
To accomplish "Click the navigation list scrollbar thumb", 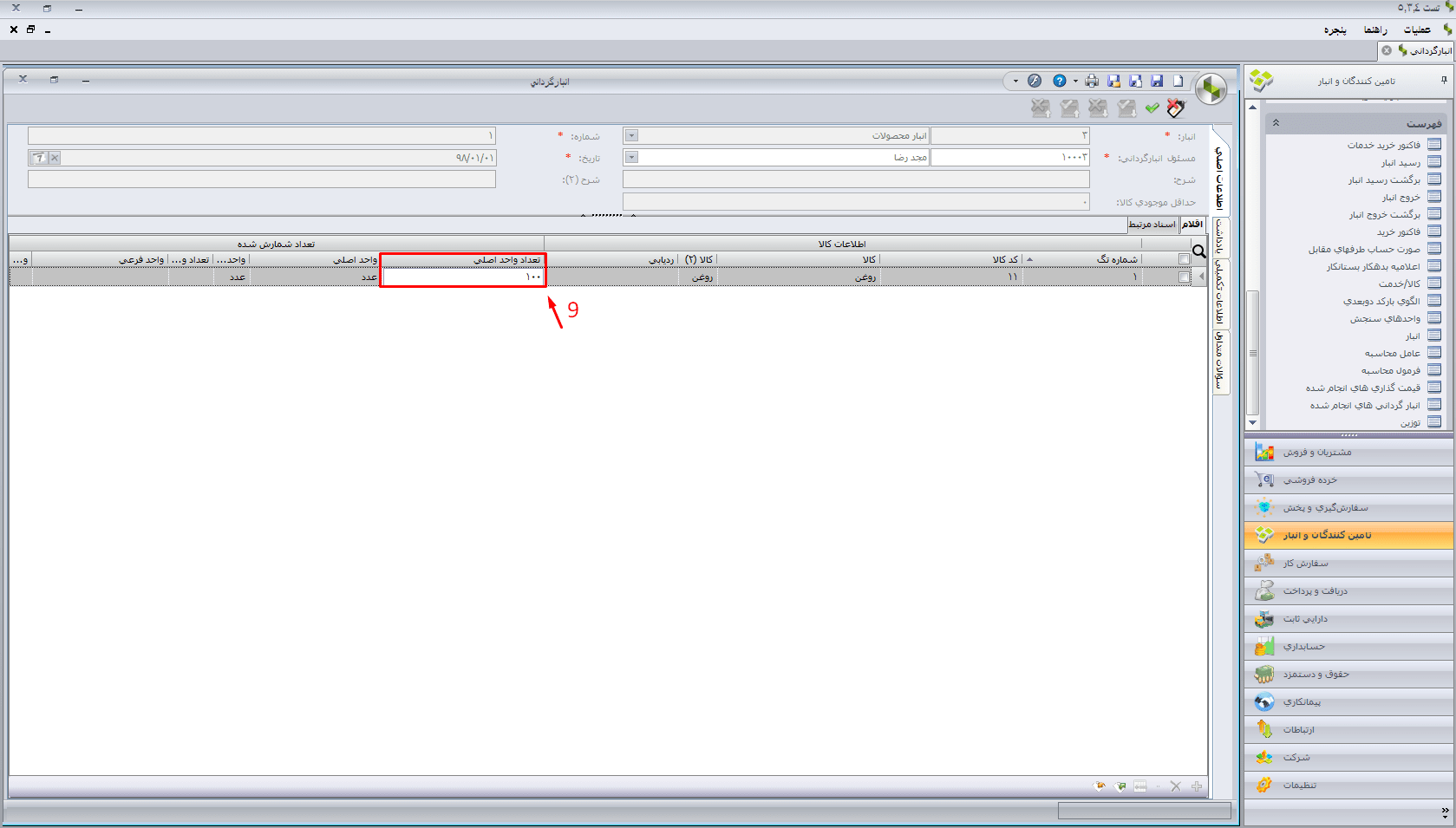I will coord(1252,353).
